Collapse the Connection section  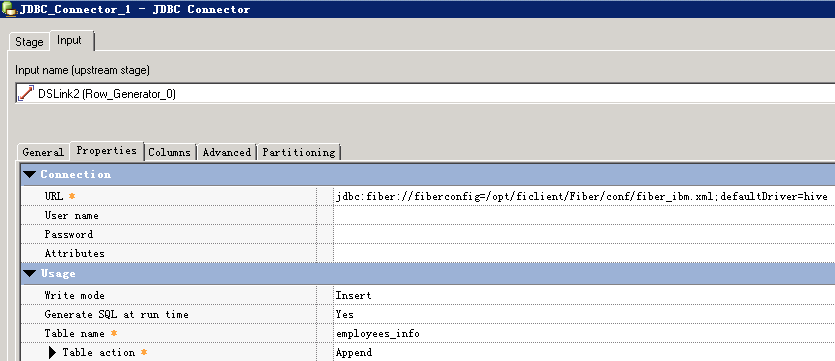[29, 175]
